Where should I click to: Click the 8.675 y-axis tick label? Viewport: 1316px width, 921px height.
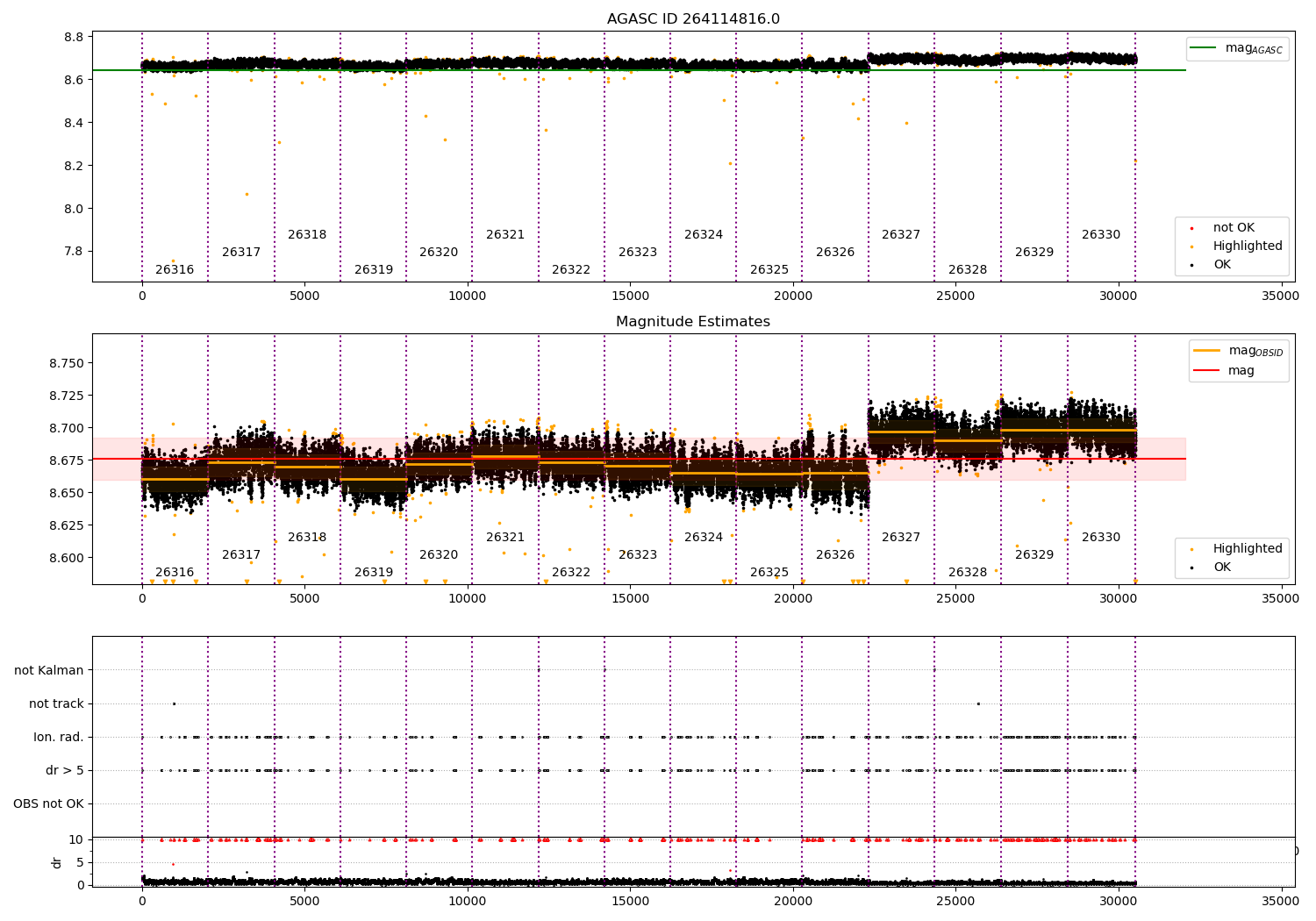pyautogui.click(x=67, y=460)
